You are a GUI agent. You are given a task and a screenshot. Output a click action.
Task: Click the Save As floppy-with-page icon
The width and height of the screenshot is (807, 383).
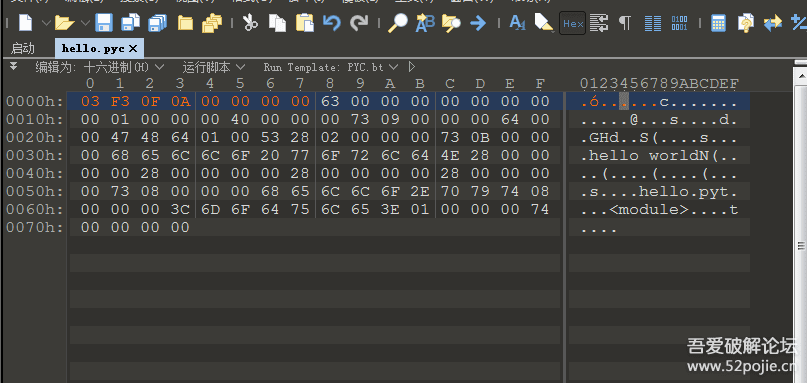coord(131,23)
